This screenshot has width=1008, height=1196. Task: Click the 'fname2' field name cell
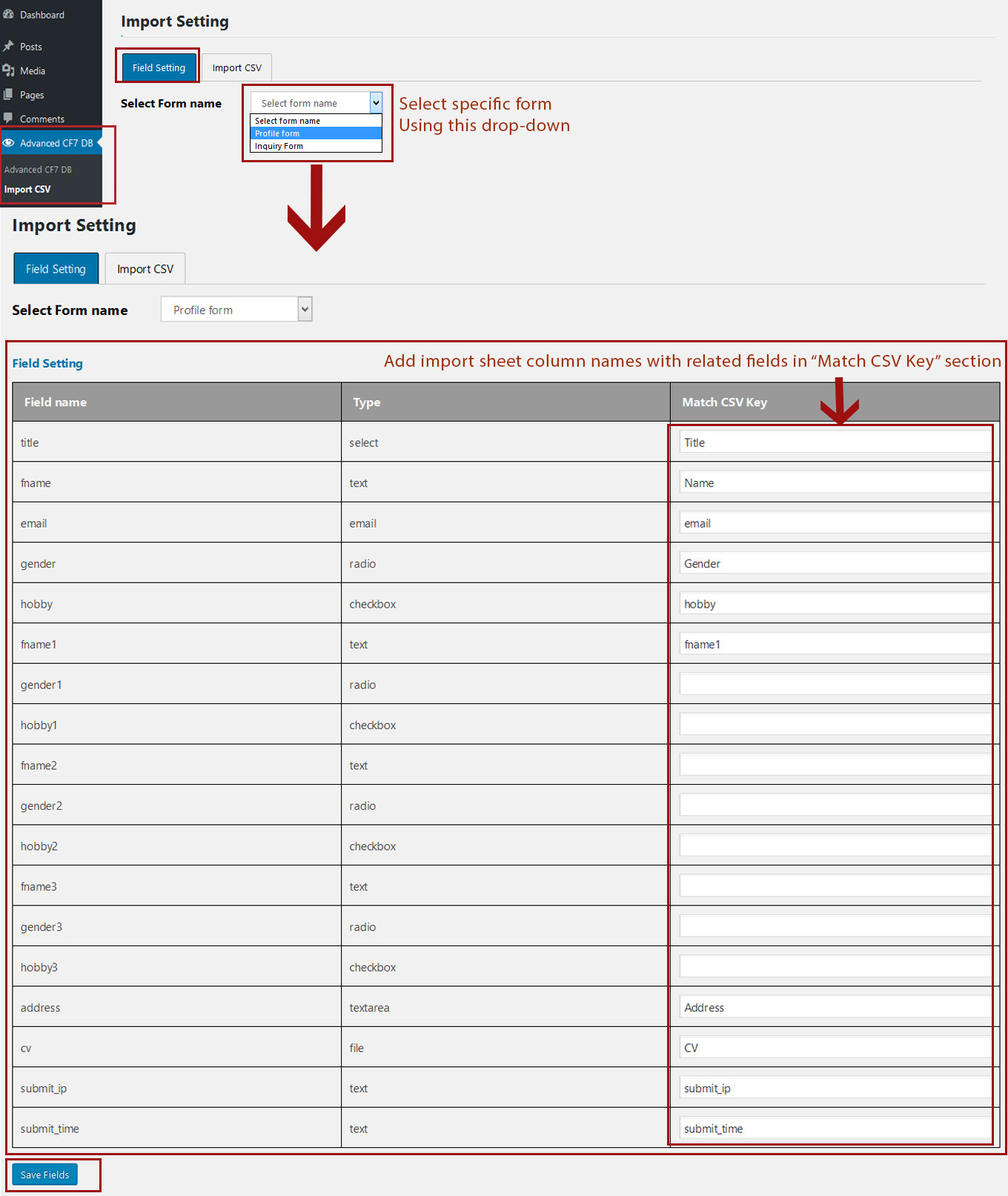click(x=177, y=765)
